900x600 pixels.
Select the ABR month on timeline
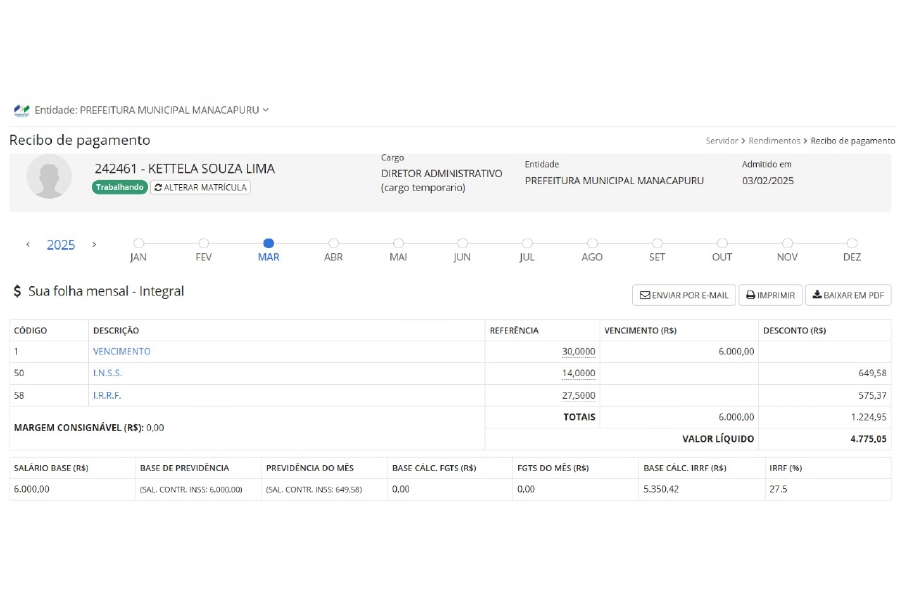tap(333, 243)
